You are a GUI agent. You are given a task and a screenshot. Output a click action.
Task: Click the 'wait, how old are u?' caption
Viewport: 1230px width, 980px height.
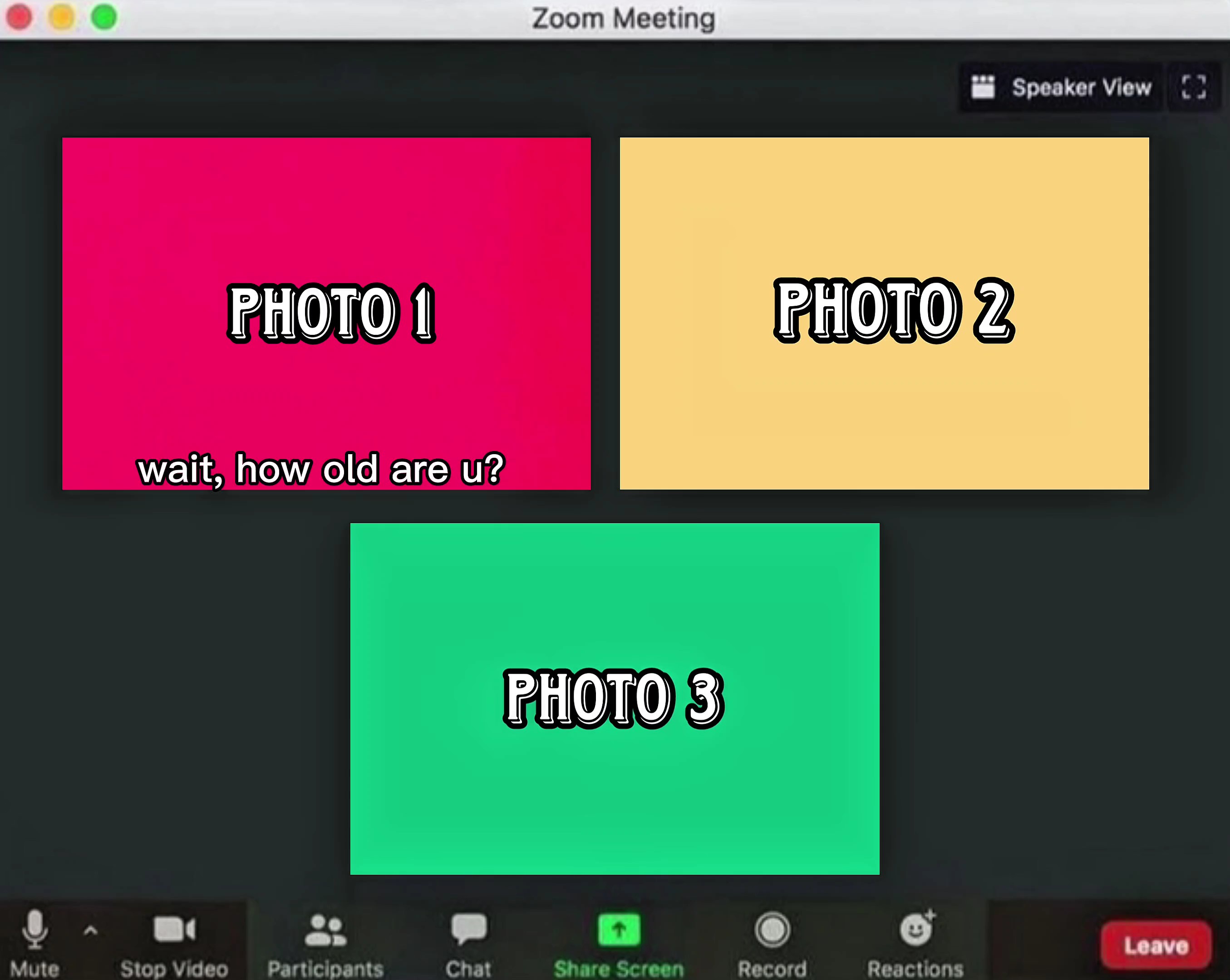(320, 470)
